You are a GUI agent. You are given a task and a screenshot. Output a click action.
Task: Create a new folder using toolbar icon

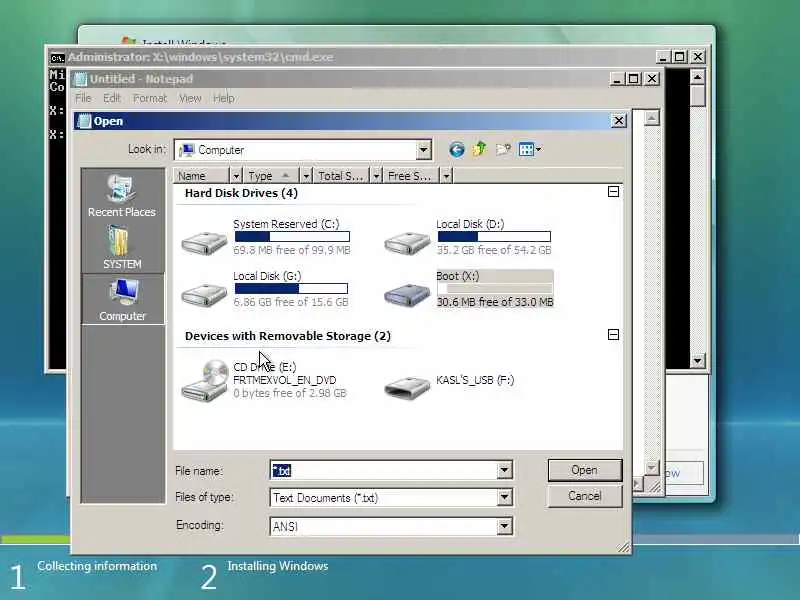tap(503, 149)
